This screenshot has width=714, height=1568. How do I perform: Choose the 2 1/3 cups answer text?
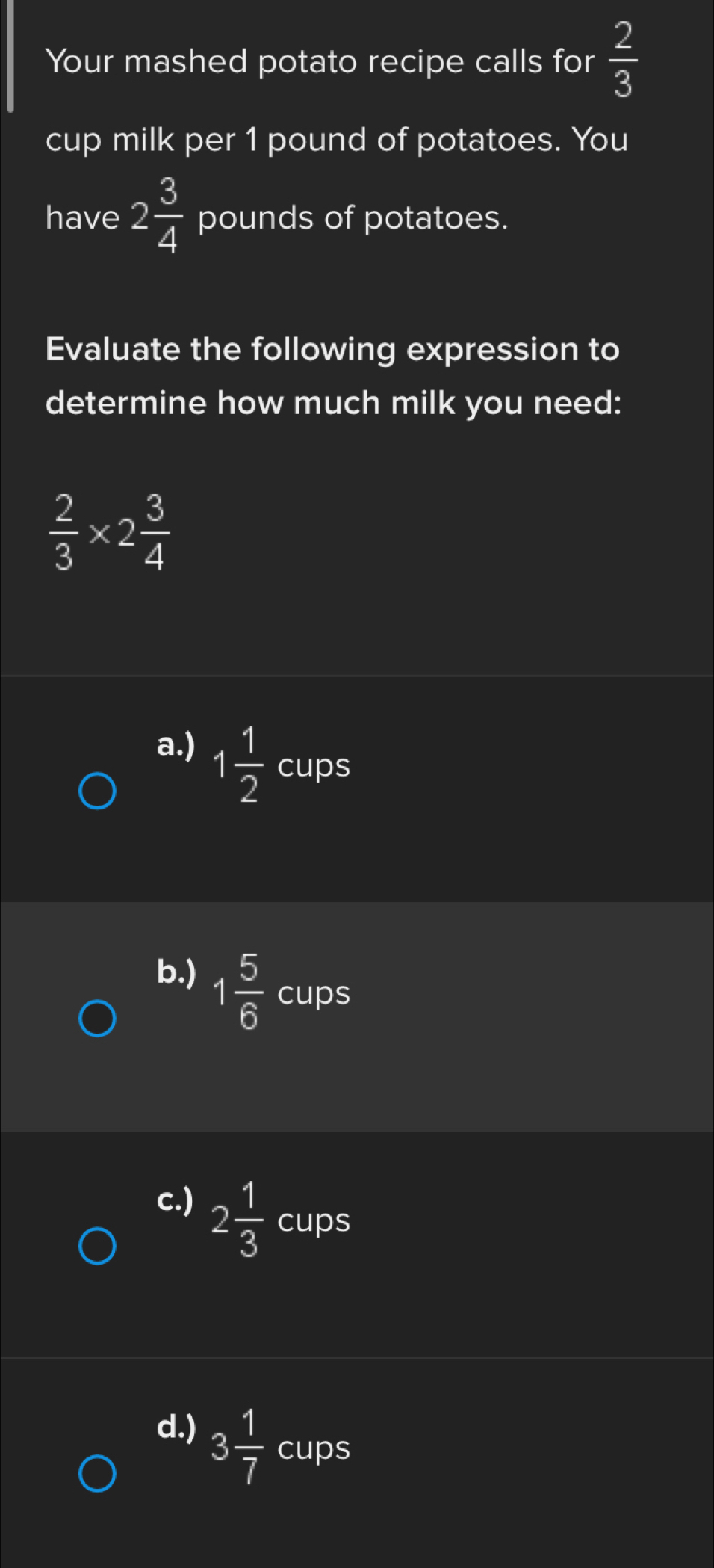coord(282,1220)
